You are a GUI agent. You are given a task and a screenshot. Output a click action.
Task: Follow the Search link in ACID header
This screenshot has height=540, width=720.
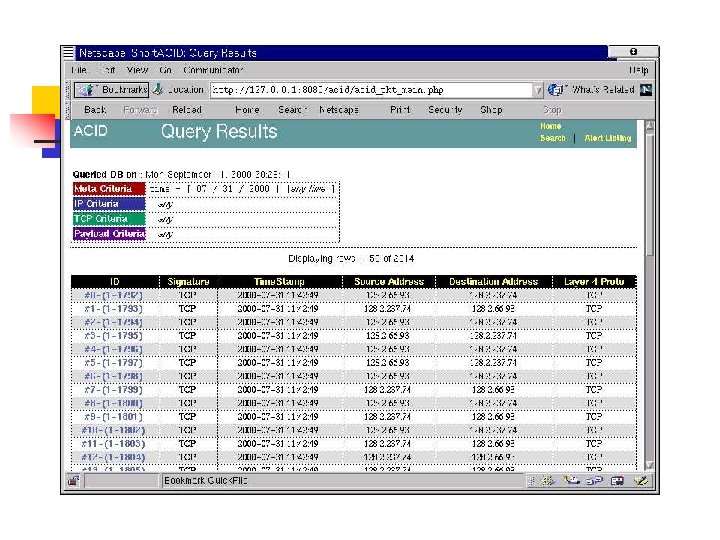[x=553, y=138]
